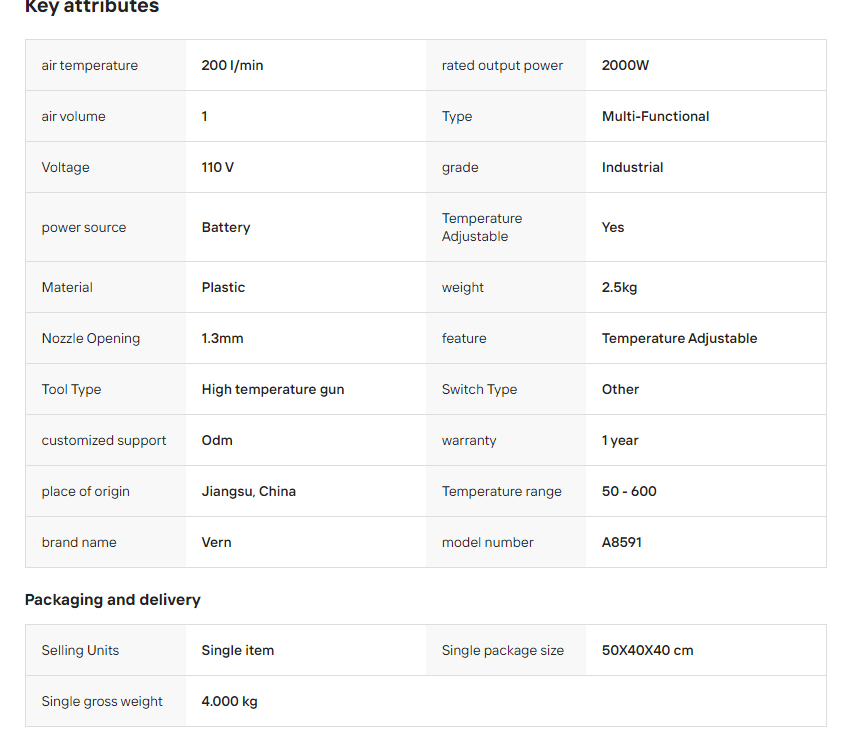Click the High temperature gun value

pos(272,389)
